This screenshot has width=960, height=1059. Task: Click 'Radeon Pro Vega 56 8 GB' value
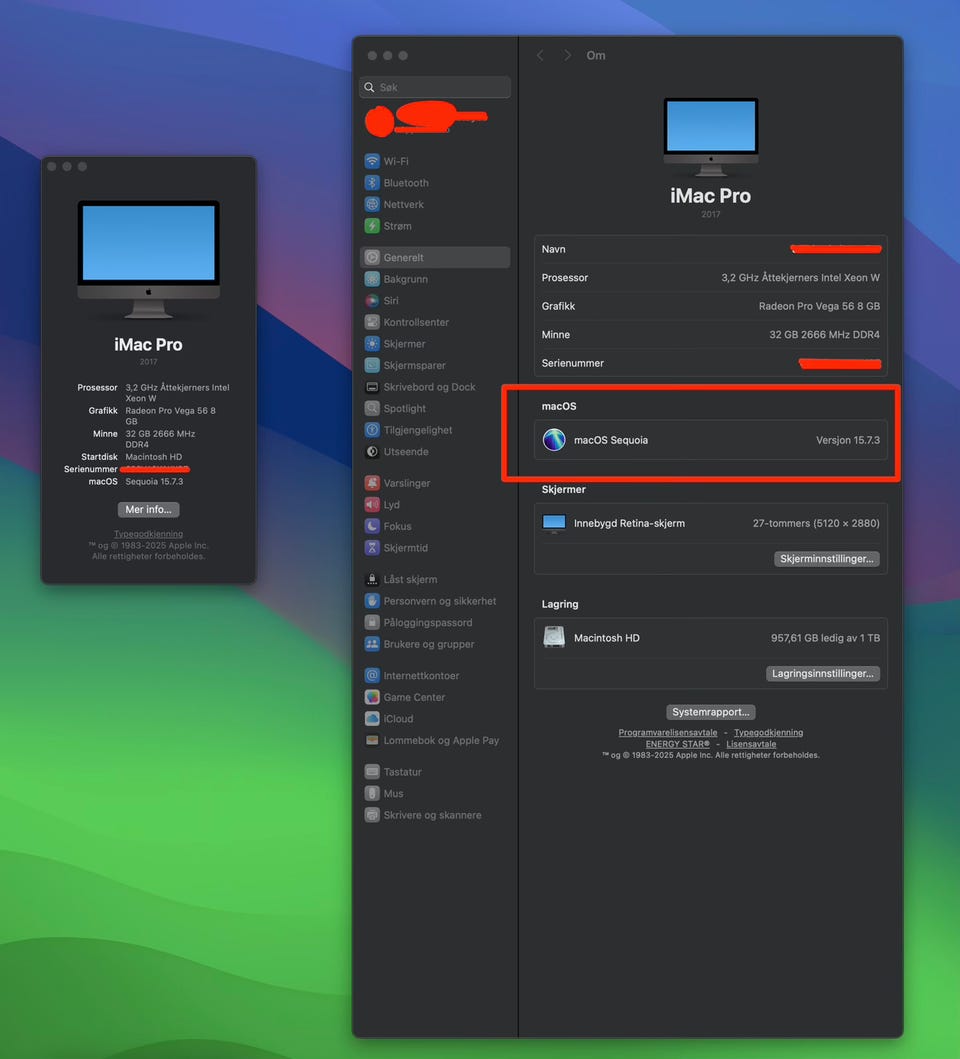coord(819,306)
